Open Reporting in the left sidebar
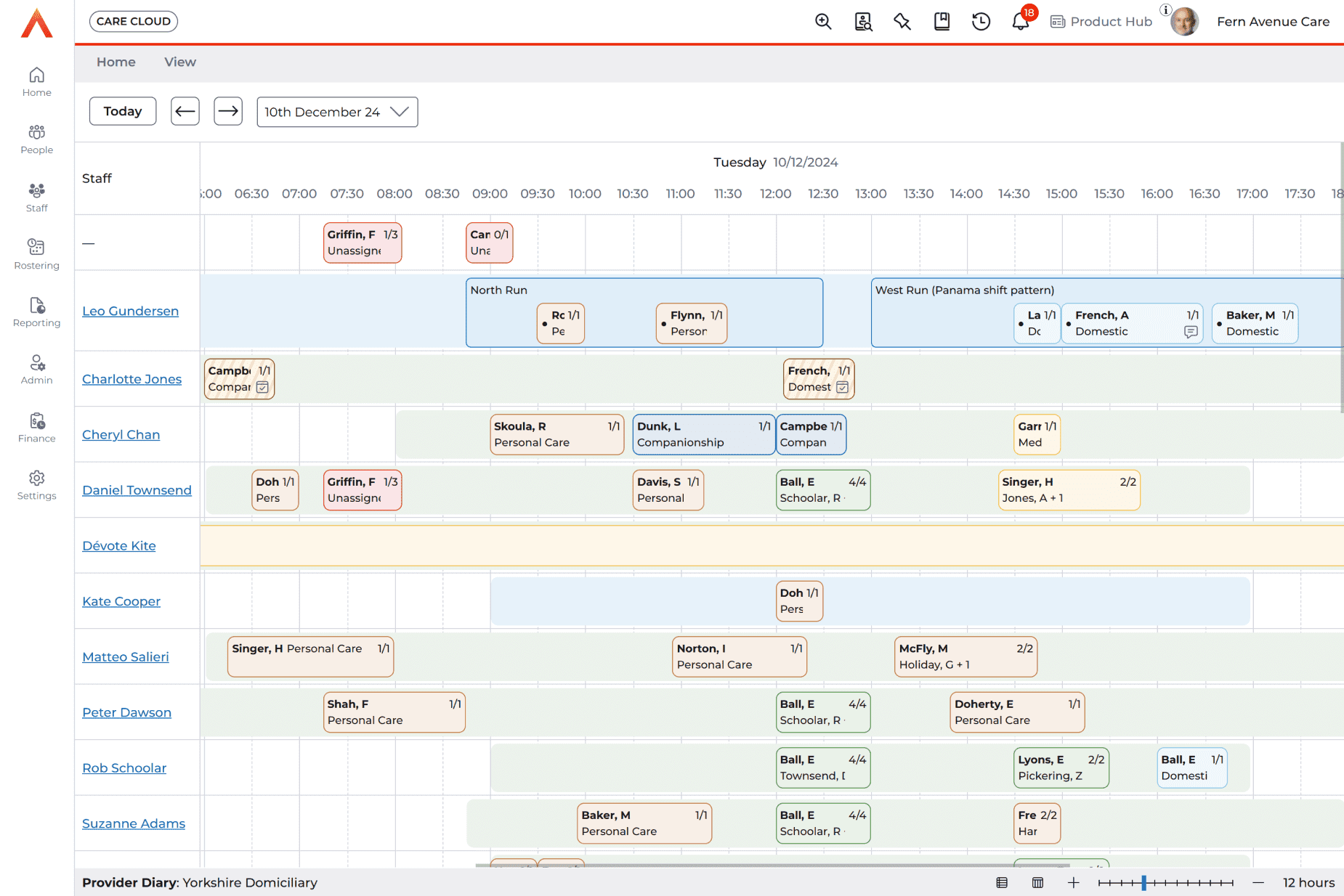The width and height of the screenshot is (1344, 896). tap(36, 312)
